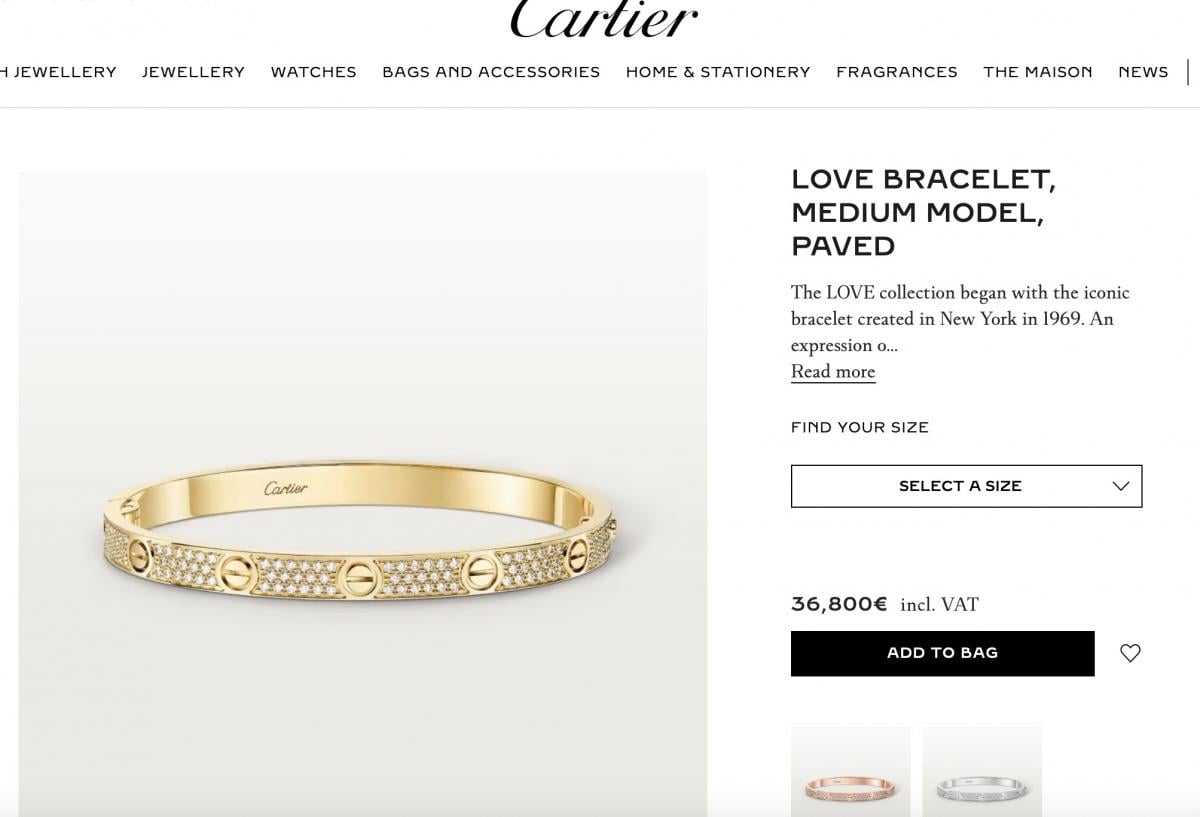1200x817 pixels.
Task: Expand description with Read more link
Action: (833, 372)
